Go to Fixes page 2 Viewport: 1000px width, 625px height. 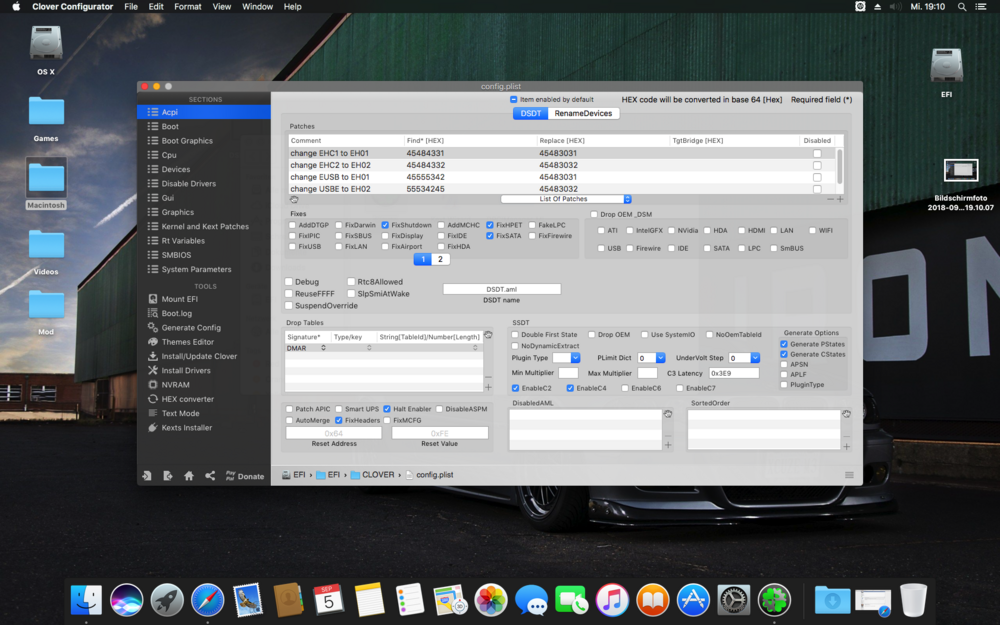click(440, 259)
